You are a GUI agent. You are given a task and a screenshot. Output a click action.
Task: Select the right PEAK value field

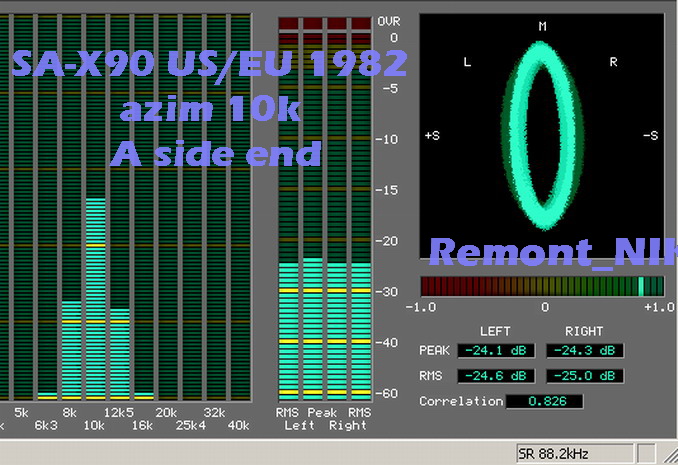point(584,351)
